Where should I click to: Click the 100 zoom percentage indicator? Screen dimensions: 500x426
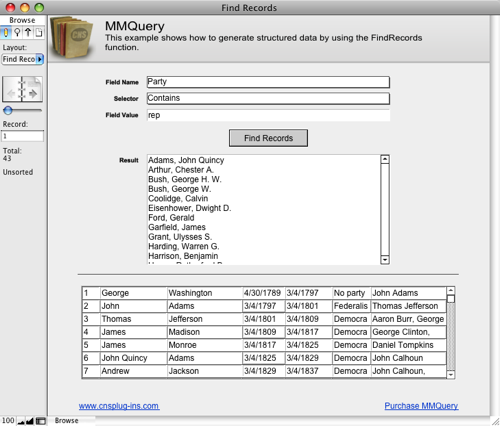[x=8, y=421]
